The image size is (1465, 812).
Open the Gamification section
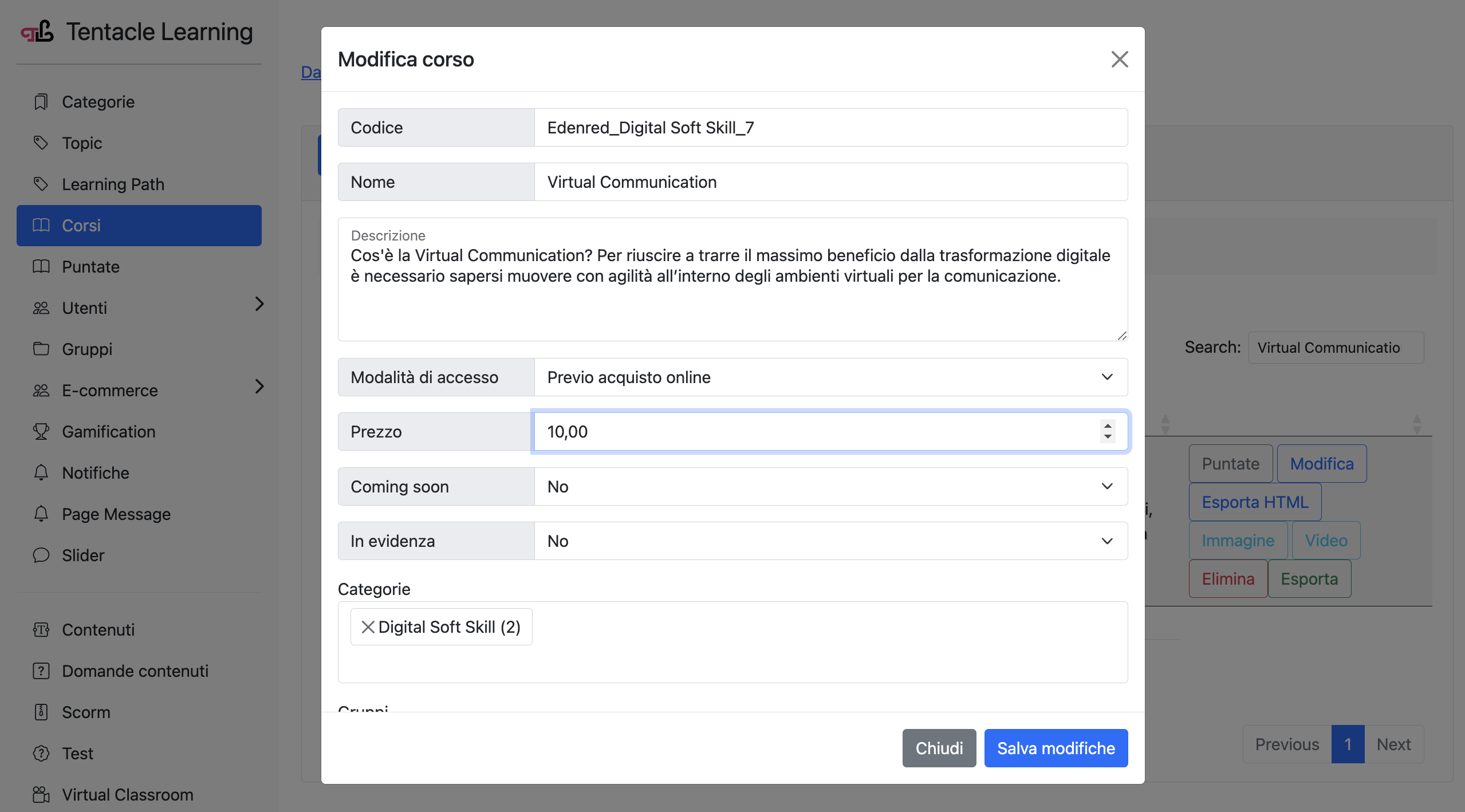[x=108, y=431]
